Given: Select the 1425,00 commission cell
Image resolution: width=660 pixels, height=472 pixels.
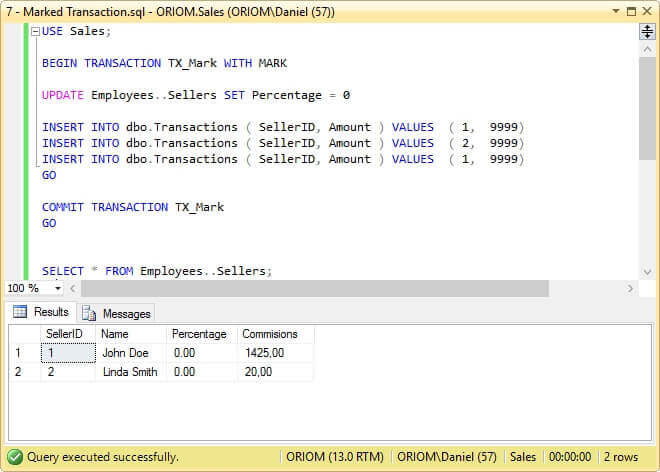Looking at the screenshot, I should click(x=276, y=353).
